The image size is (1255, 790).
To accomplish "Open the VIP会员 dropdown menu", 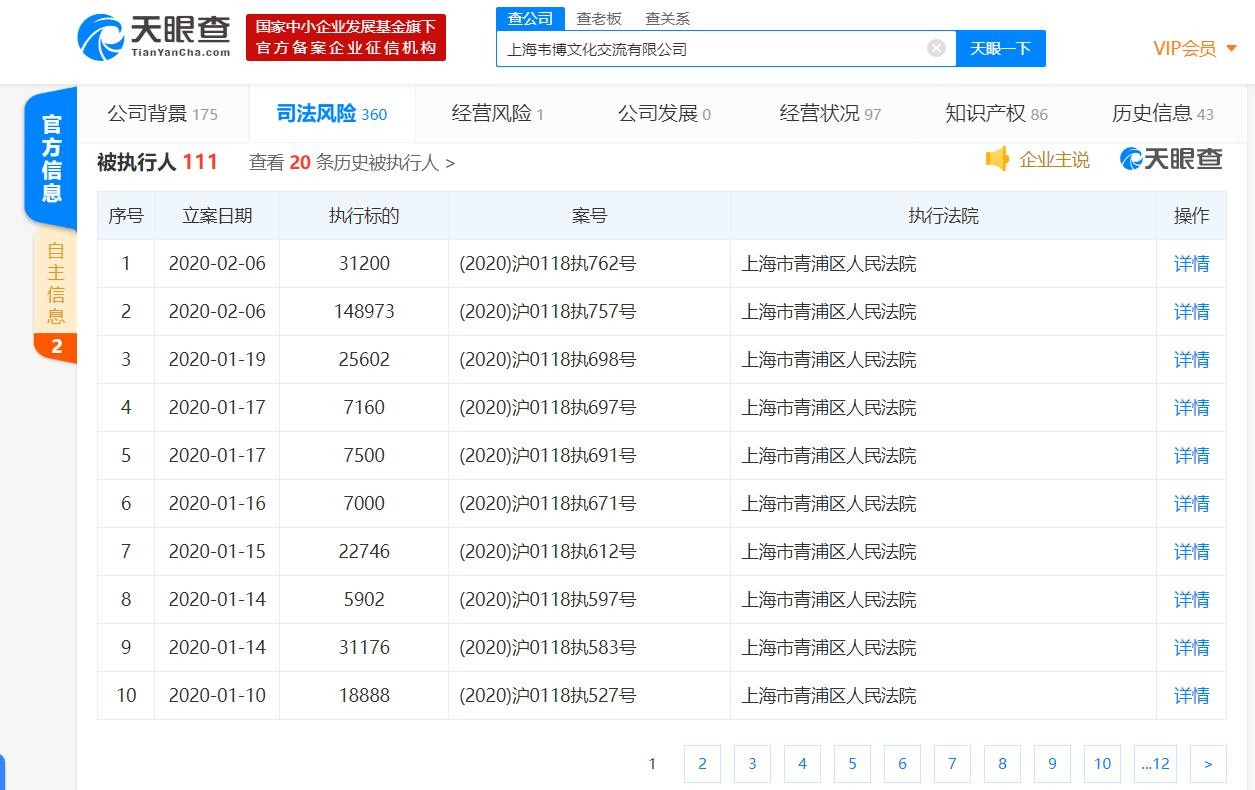I will [1195, 48].
